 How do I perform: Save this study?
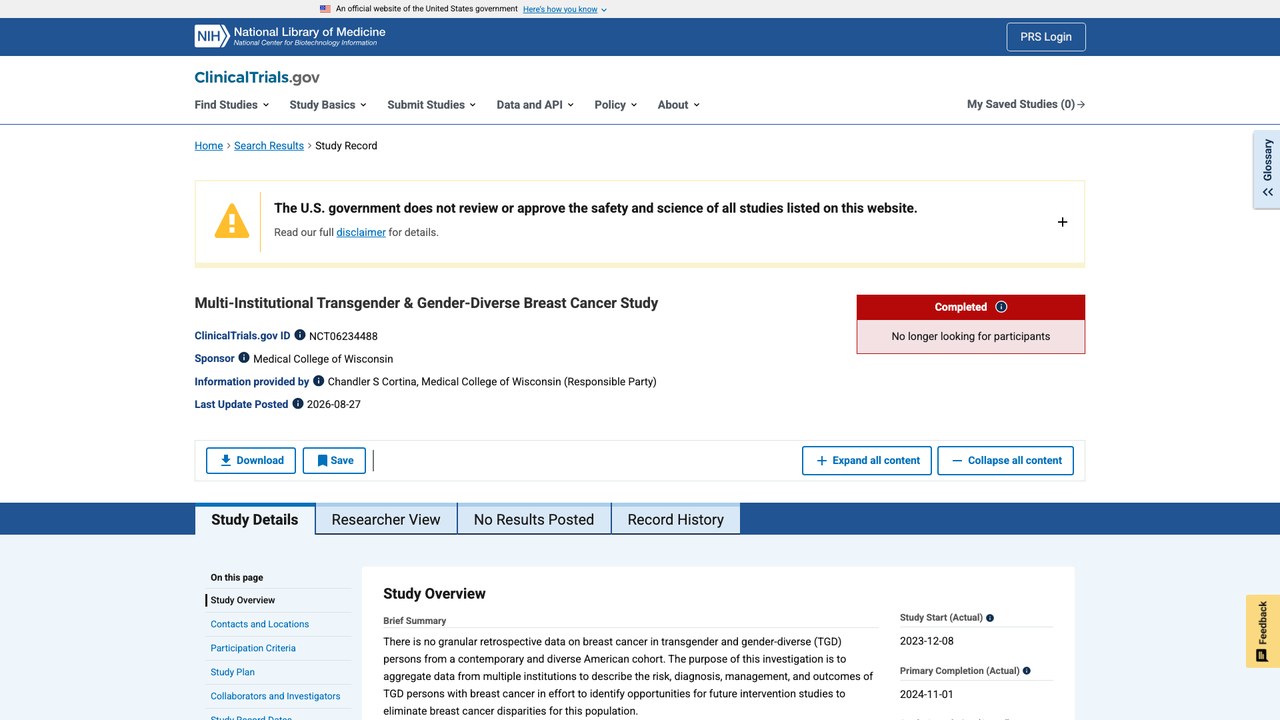point(334,460)
